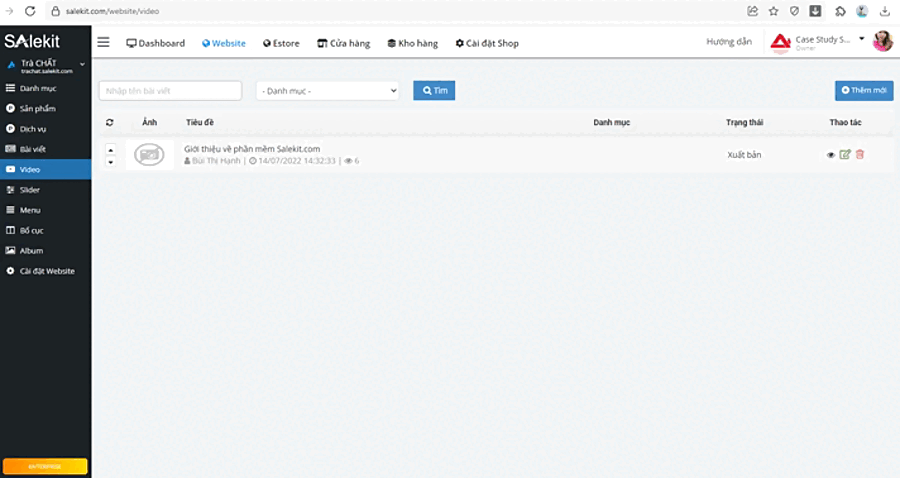Open Cài đặt Shop settings
The height and width of the screenshot is (478, 900).
coord(487,43)
